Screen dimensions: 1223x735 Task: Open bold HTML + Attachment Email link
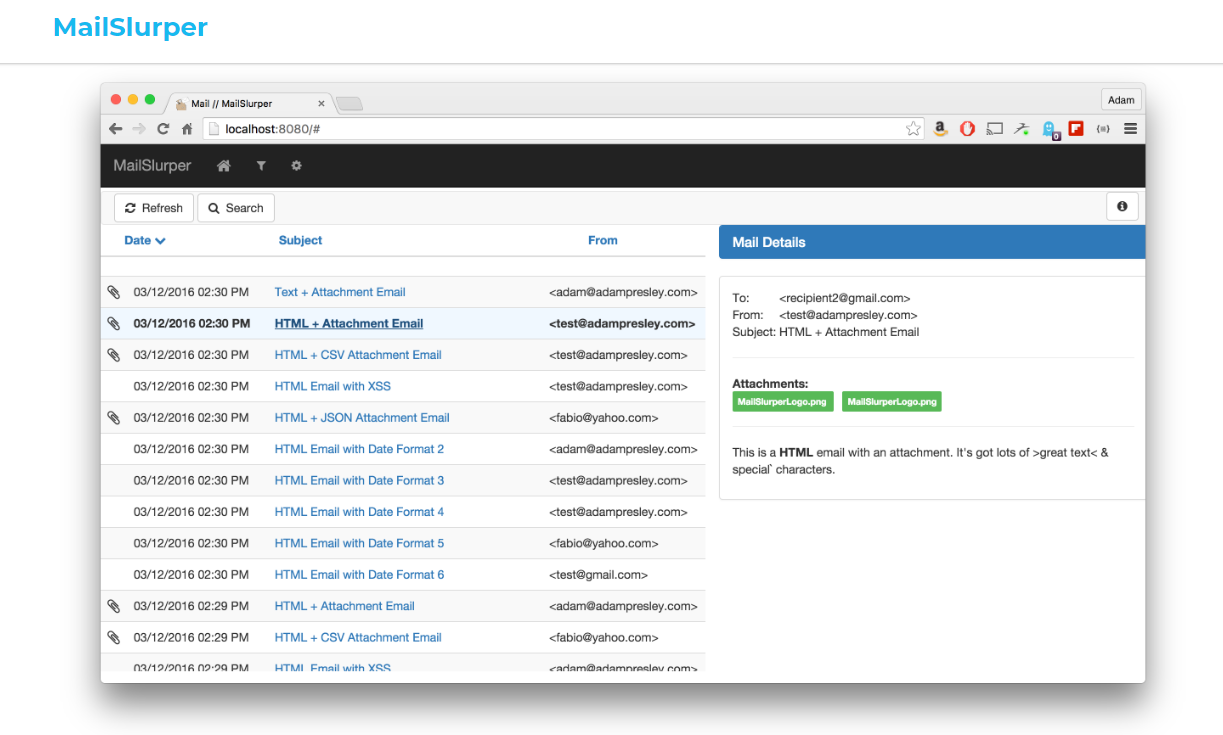(348, 324)
